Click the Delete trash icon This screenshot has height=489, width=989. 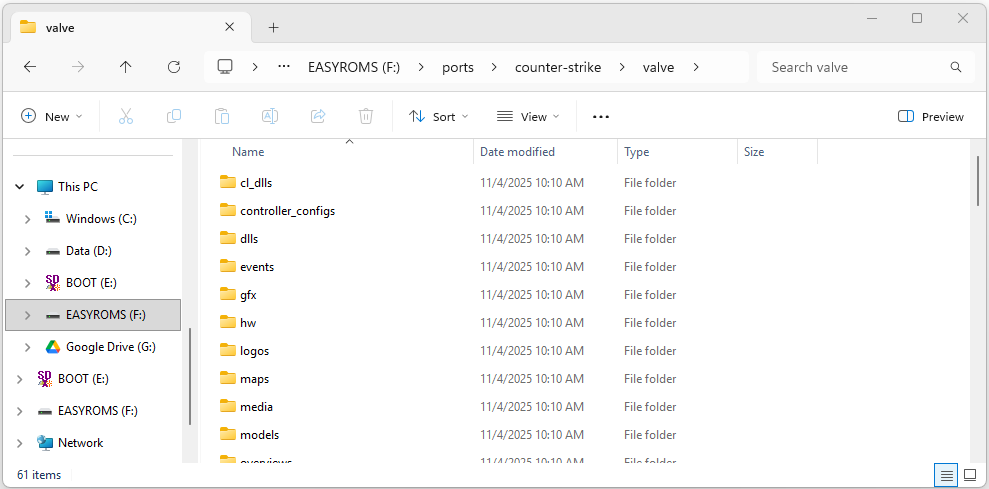(x=366, y=116)
